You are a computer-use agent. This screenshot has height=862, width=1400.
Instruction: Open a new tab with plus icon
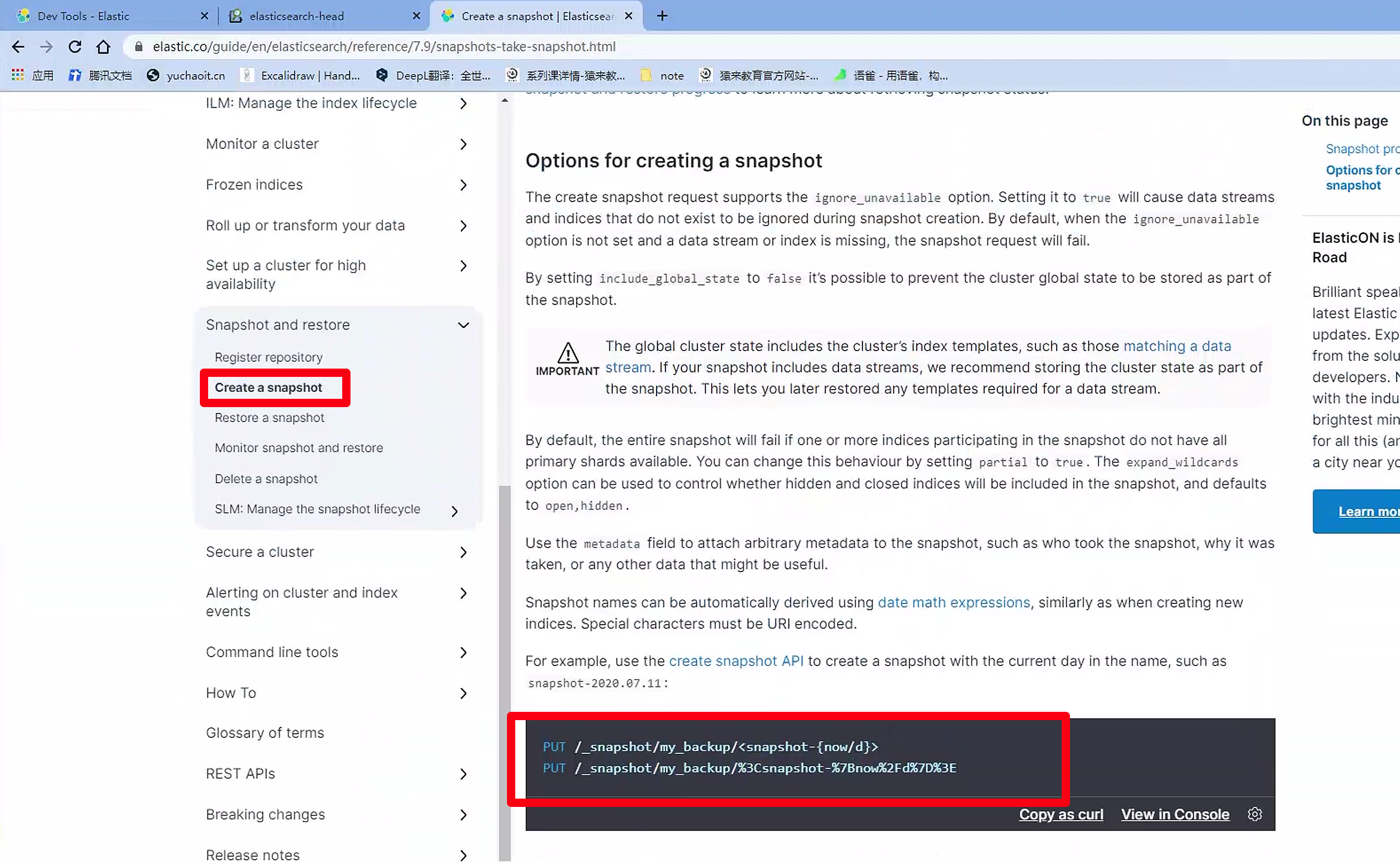click(x=662, y=16)
